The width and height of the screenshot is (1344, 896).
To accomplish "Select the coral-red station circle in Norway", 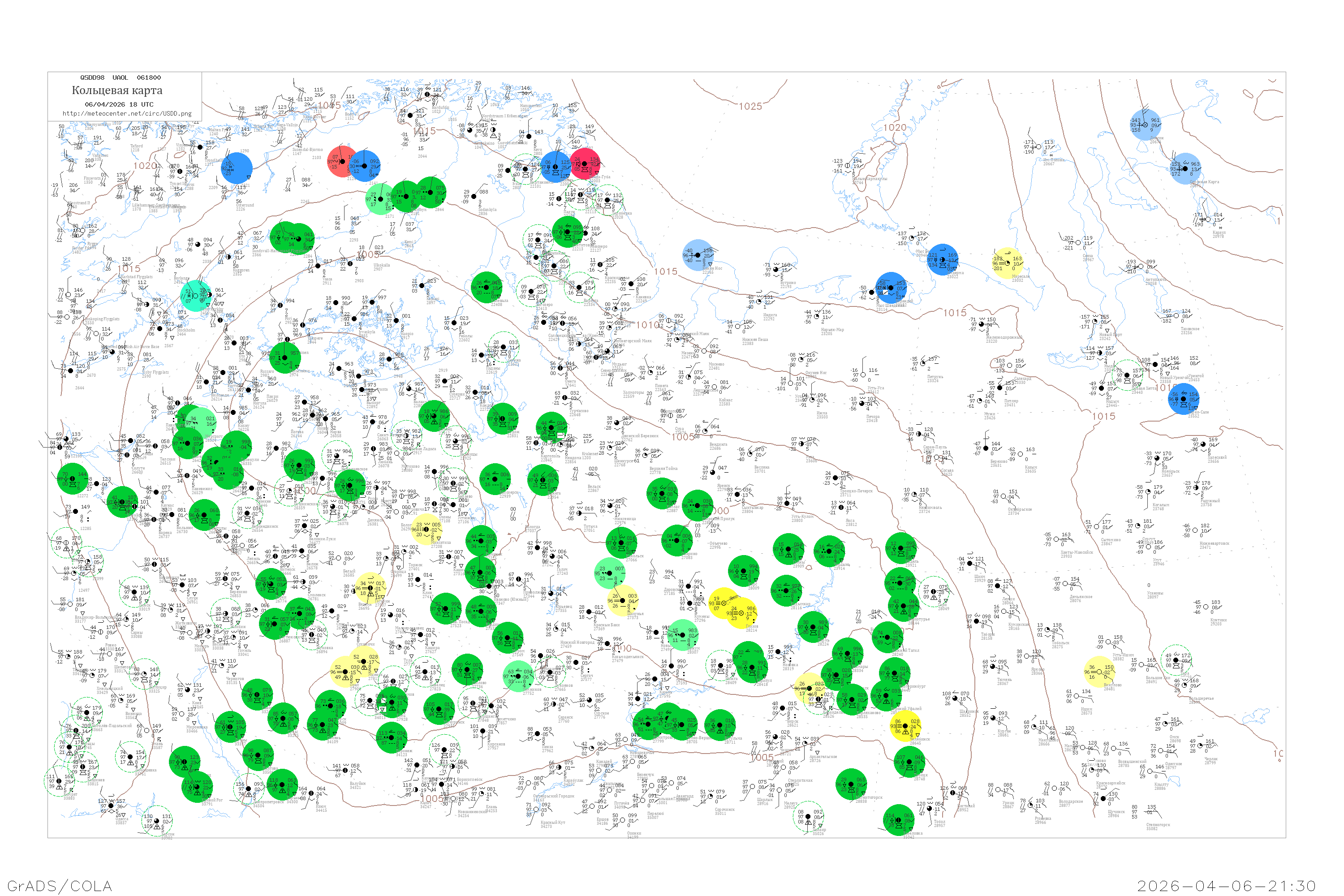I will [342, 162].
